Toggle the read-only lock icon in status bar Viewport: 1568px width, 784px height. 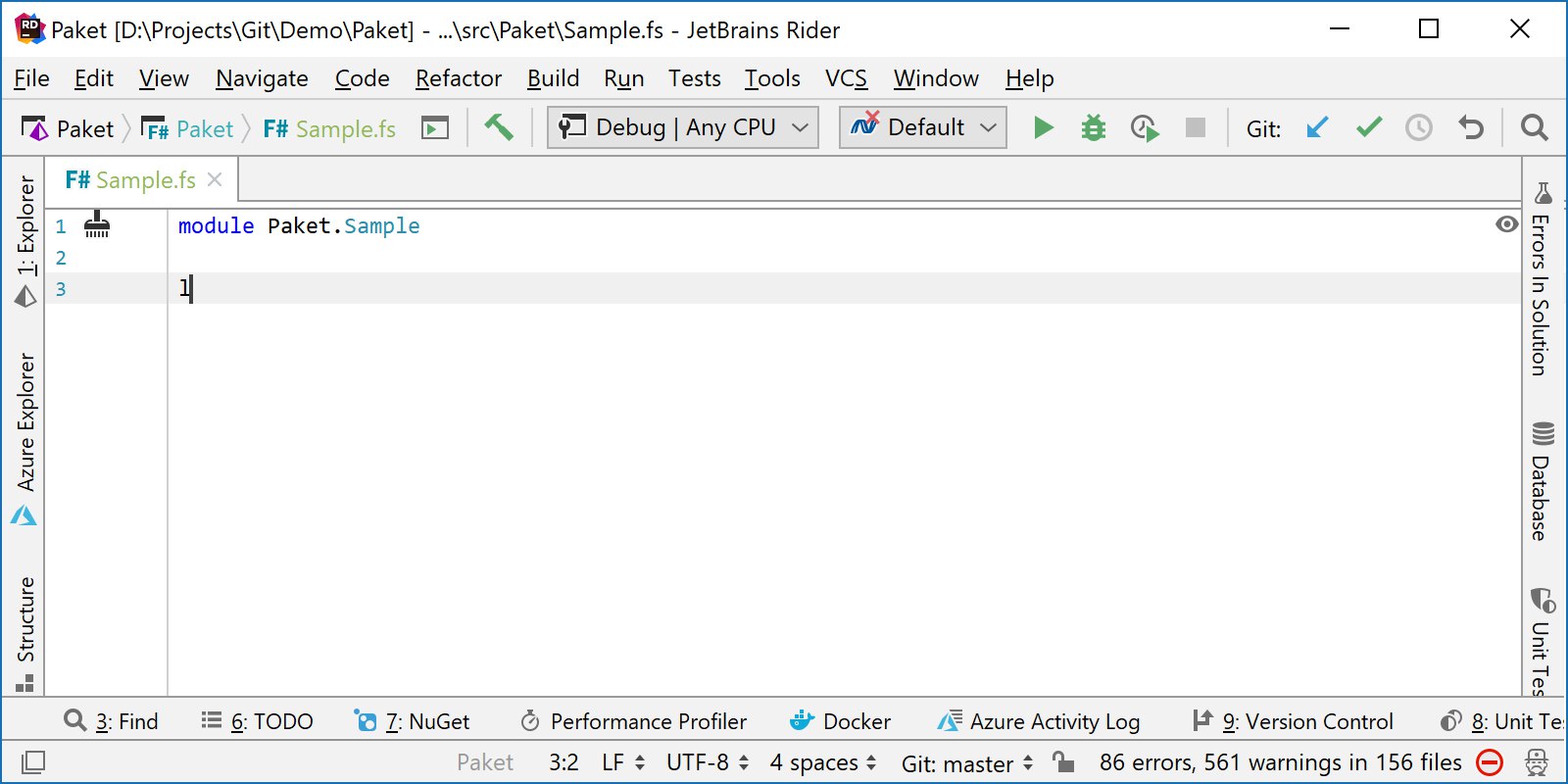(x=1063, y=761)
